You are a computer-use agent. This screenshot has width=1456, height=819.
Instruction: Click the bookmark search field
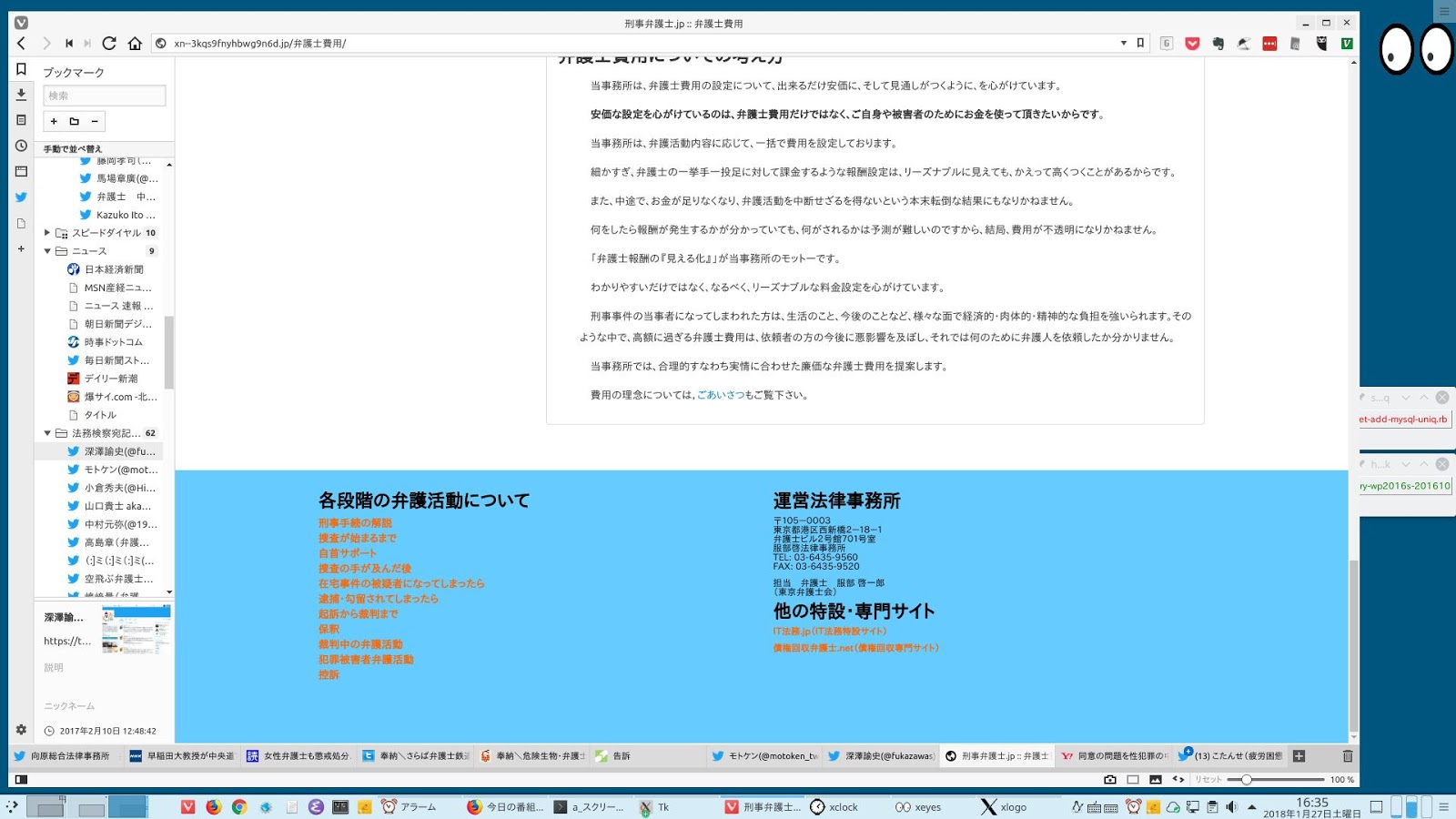coord(105,96)
